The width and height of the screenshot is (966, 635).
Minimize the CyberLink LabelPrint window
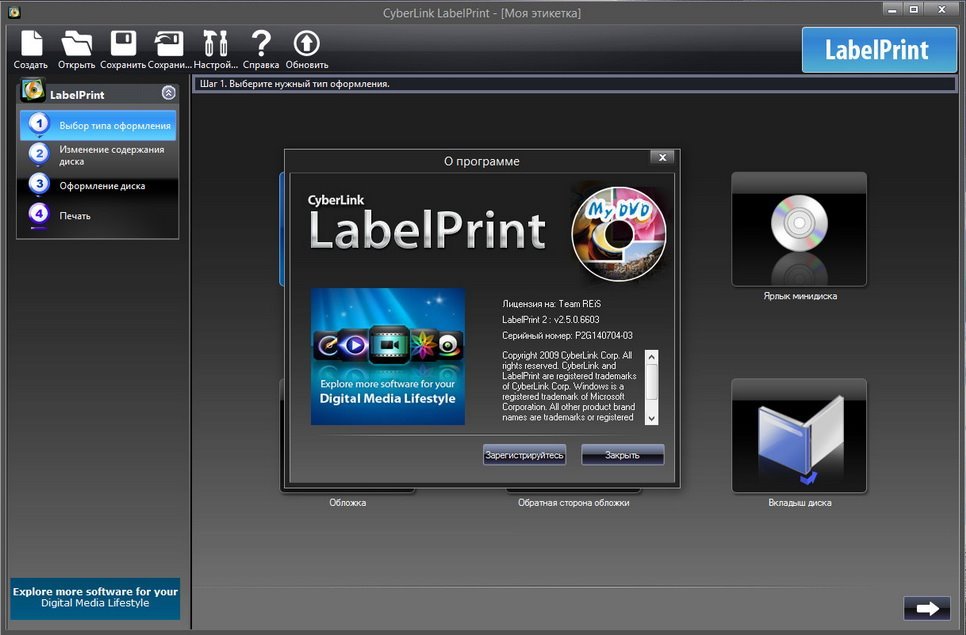(891, 9)
